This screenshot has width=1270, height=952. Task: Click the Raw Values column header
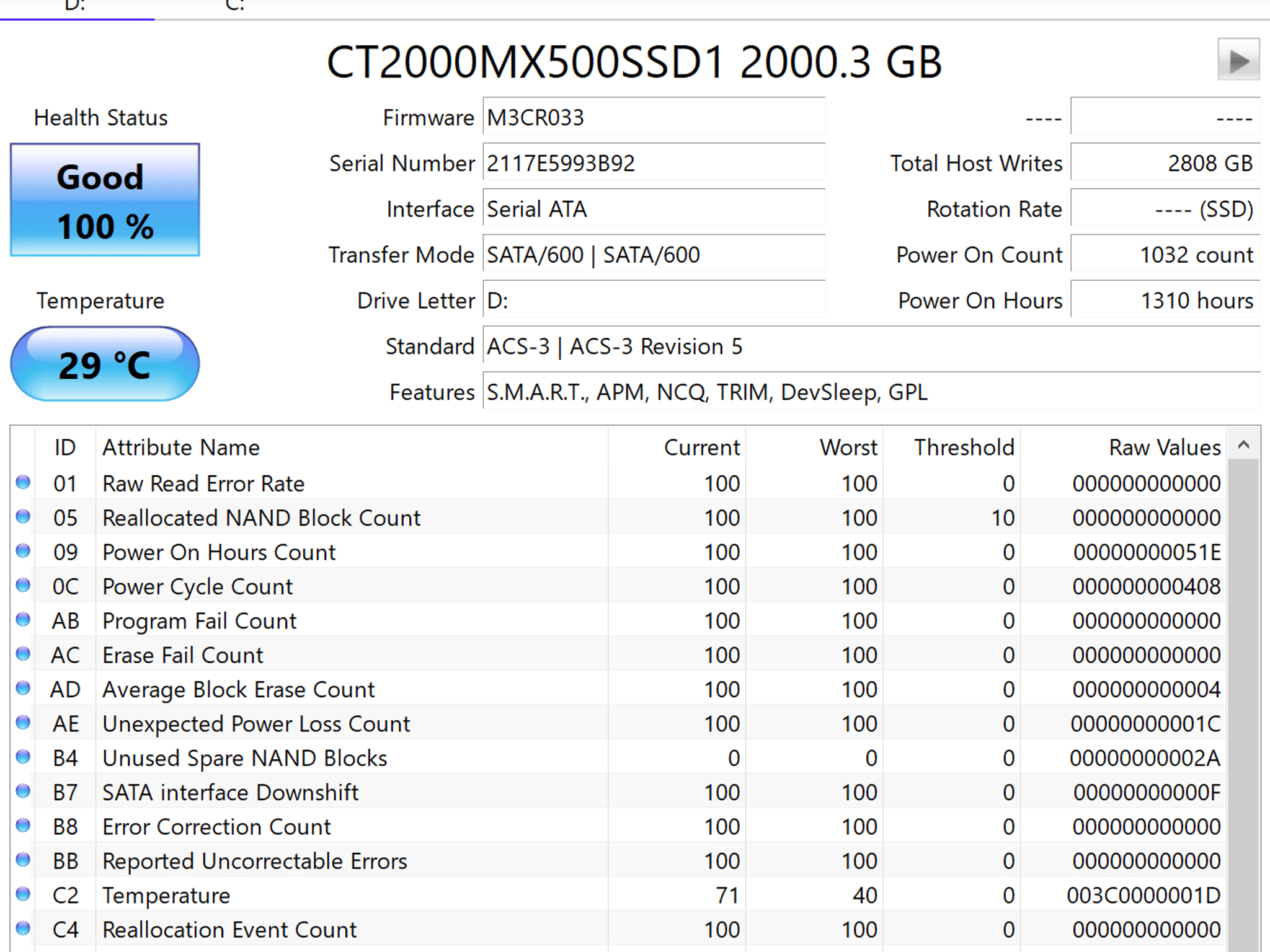coord(1123,447)
